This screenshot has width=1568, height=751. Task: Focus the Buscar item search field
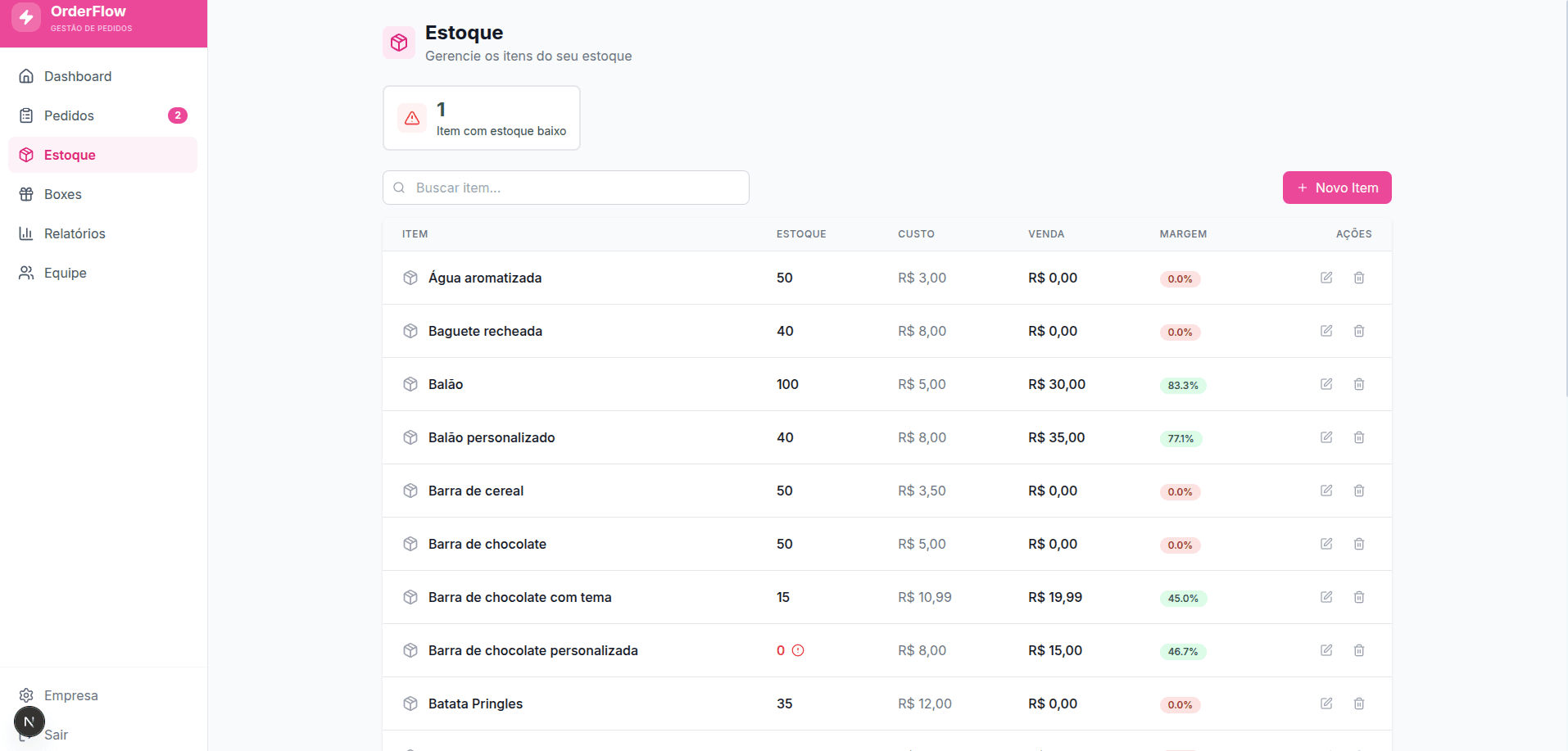tap(573, 188)
